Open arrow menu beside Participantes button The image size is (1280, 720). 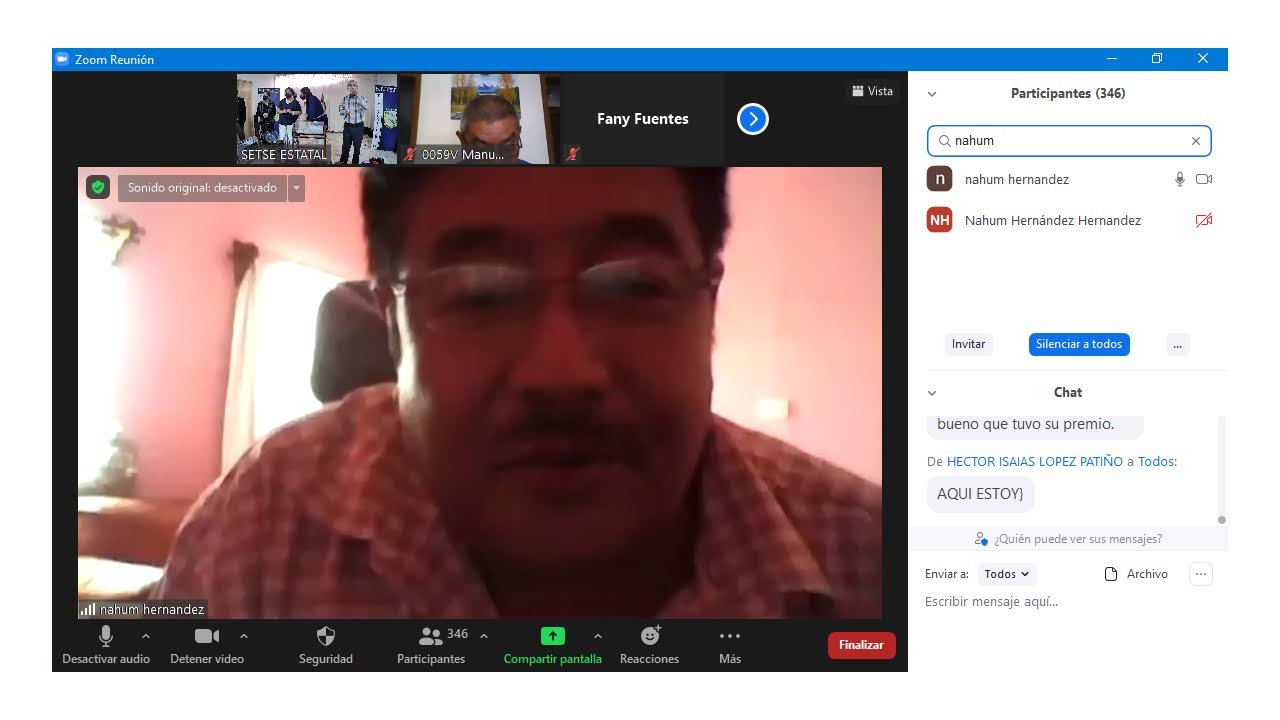click(484, 636)
